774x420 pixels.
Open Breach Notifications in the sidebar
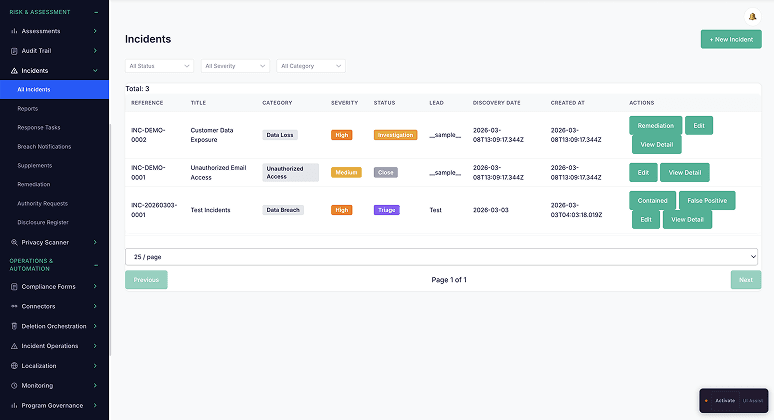coord(45,146)
